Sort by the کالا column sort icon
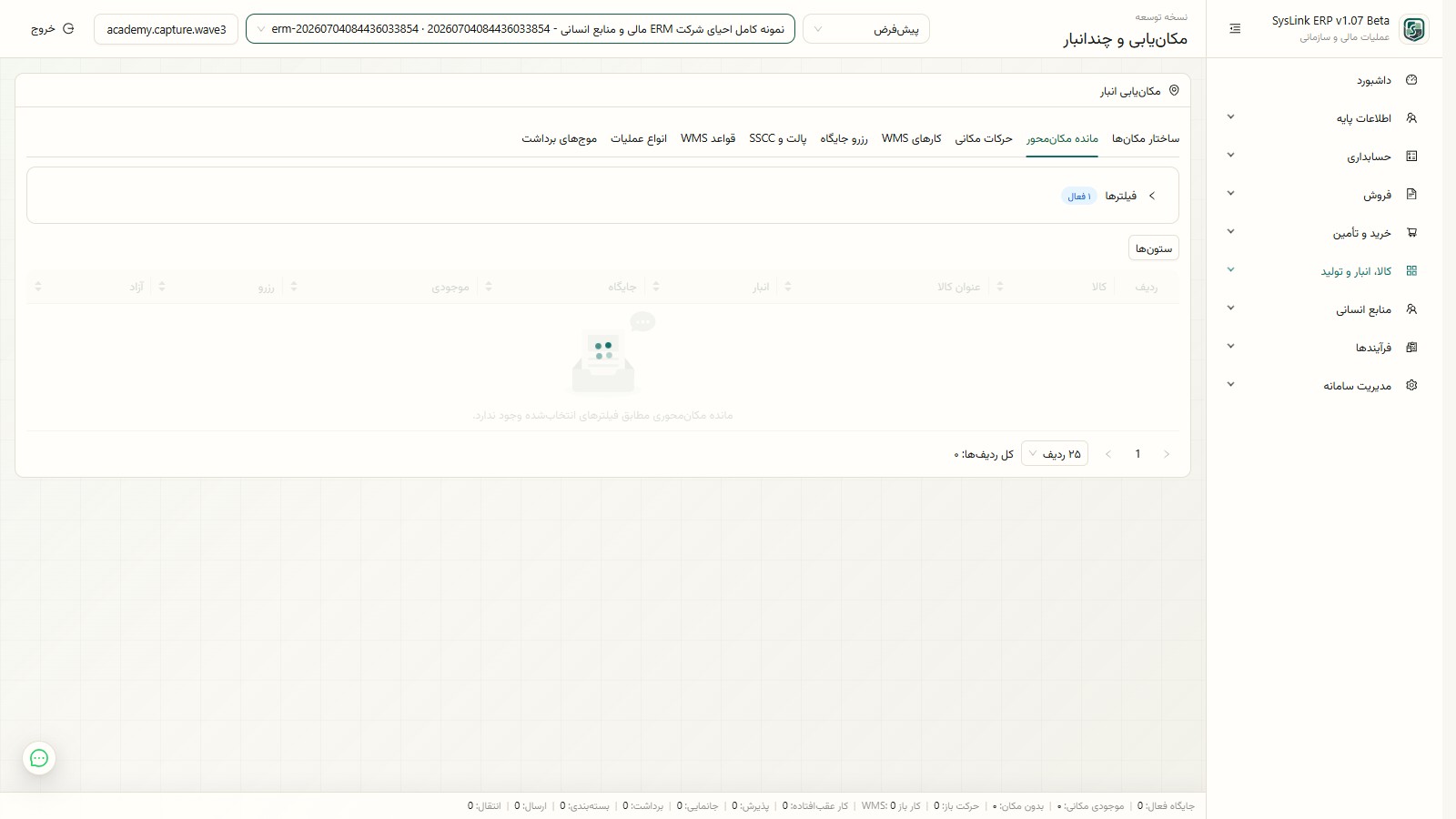The width and height of the screenshot is (1456, 819). pyautogui.click(x=1000, y=287)
